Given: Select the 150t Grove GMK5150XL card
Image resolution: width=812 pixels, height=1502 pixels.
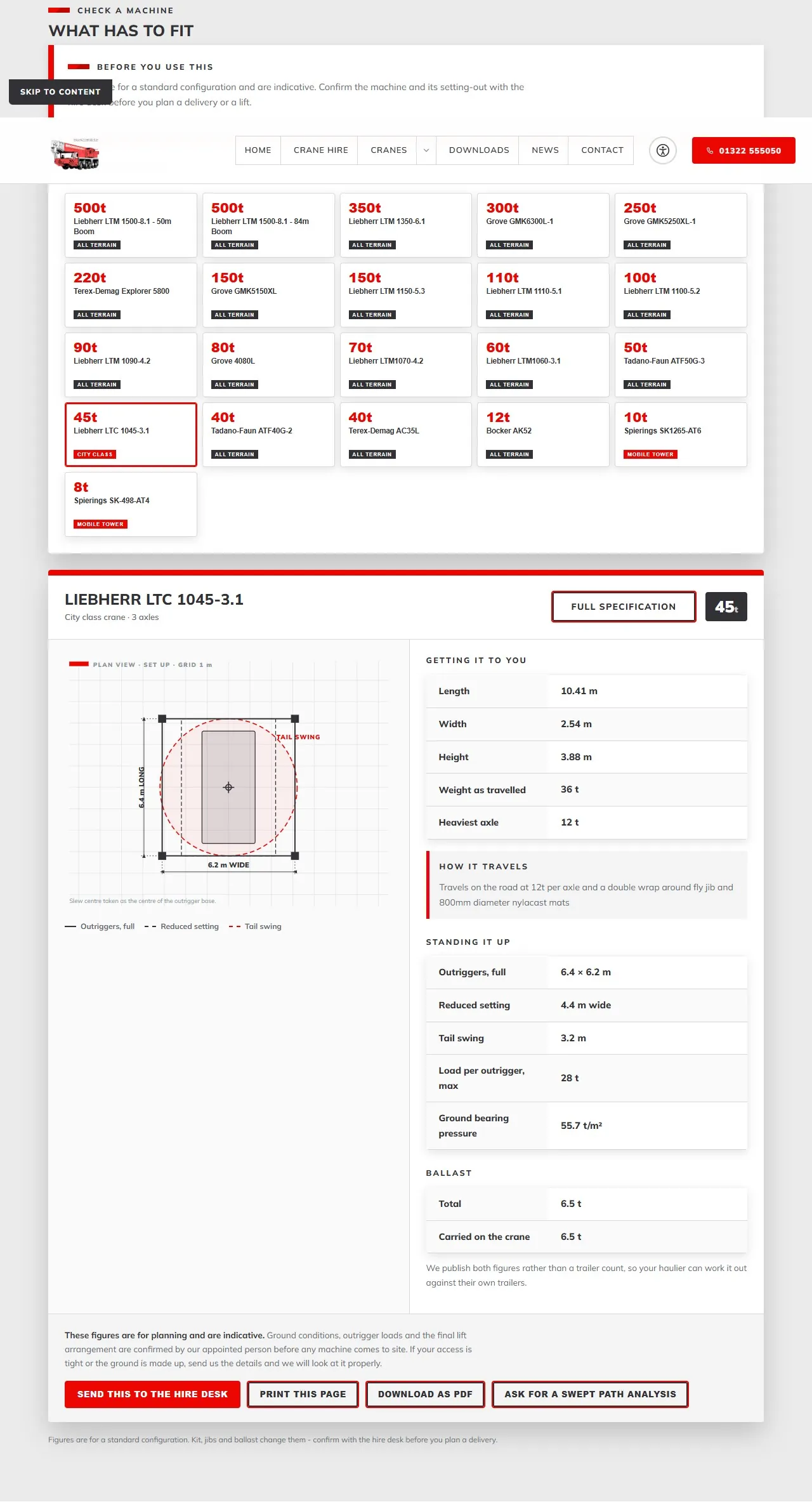Looking at the screenshot, I should 268,295.
